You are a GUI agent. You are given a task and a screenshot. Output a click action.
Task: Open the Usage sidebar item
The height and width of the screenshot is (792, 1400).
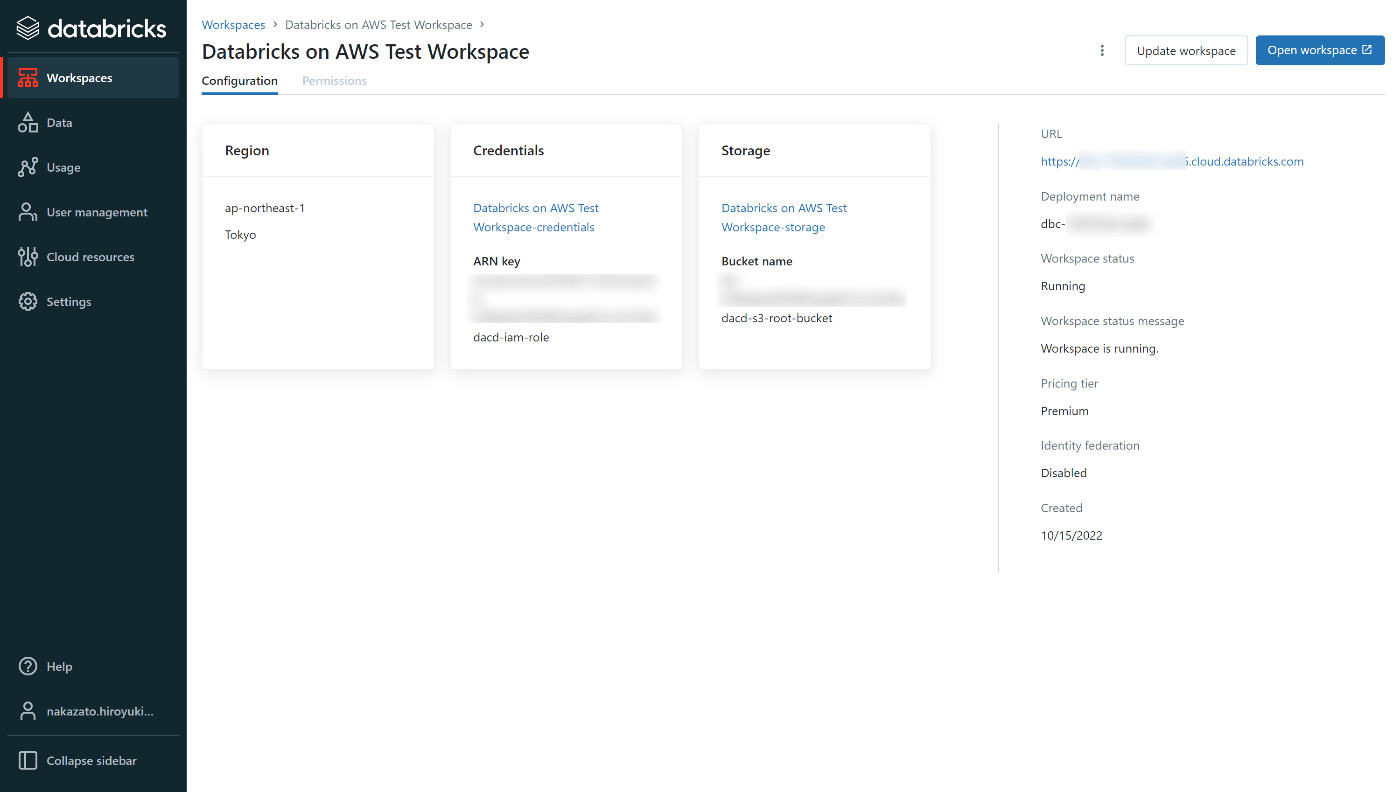(92, 168)
